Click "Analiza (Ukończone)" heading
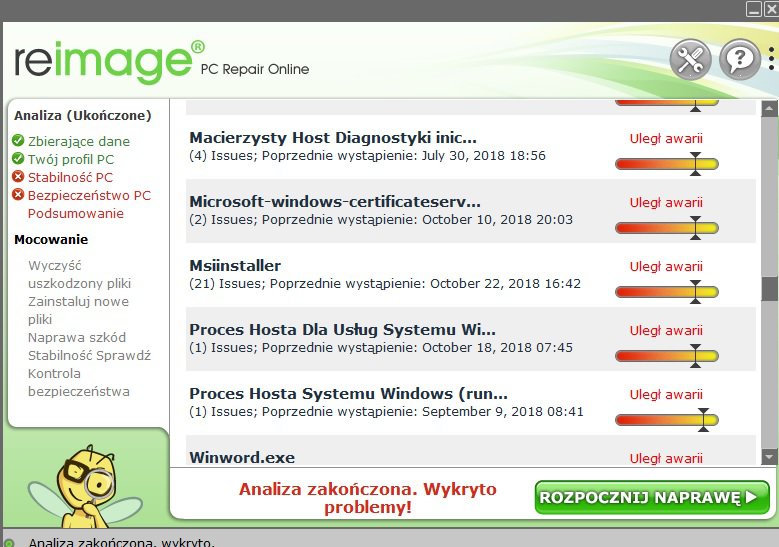 click(x=82, y=115)
